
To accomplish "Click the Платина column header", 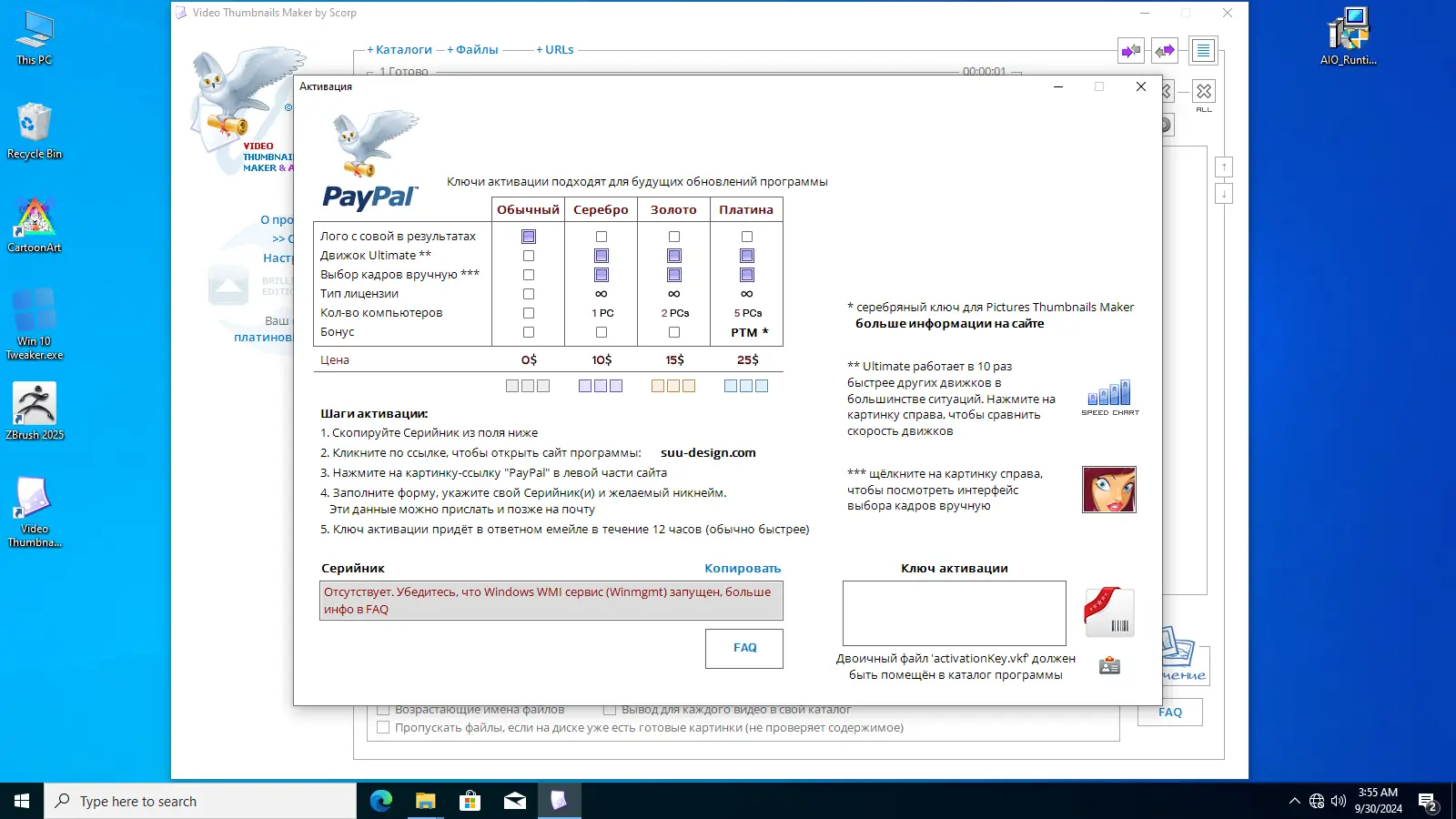I will point(746,209).
